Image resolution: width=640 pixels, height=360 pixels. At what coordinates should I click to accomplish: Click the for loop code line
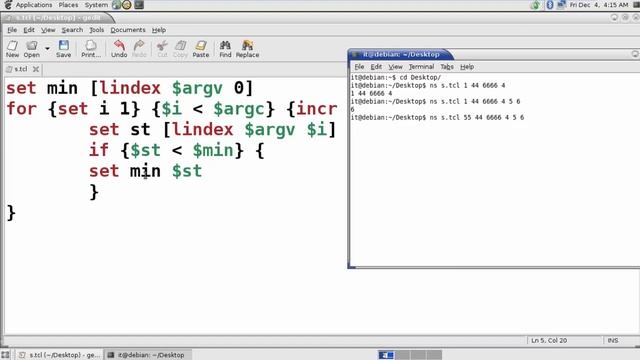click(172, 109)
